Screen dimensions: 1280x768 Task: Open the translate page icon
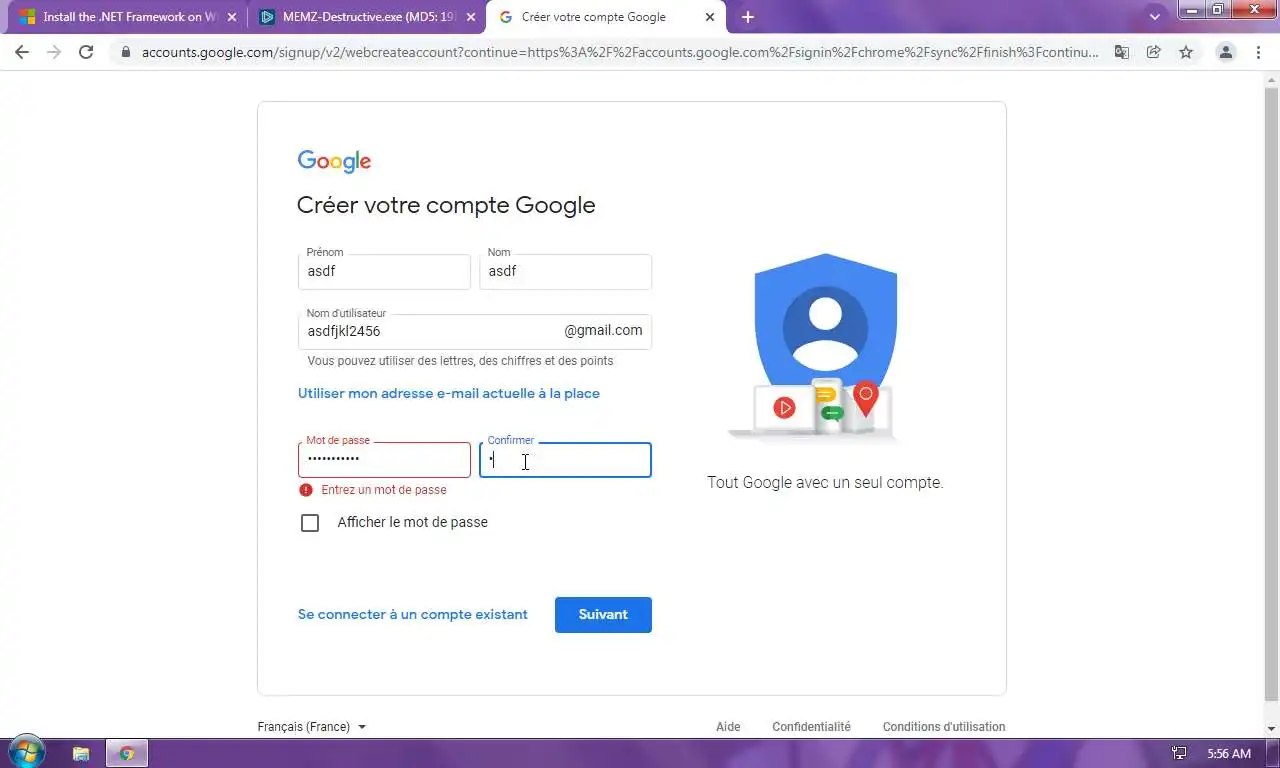(1122, 52)
